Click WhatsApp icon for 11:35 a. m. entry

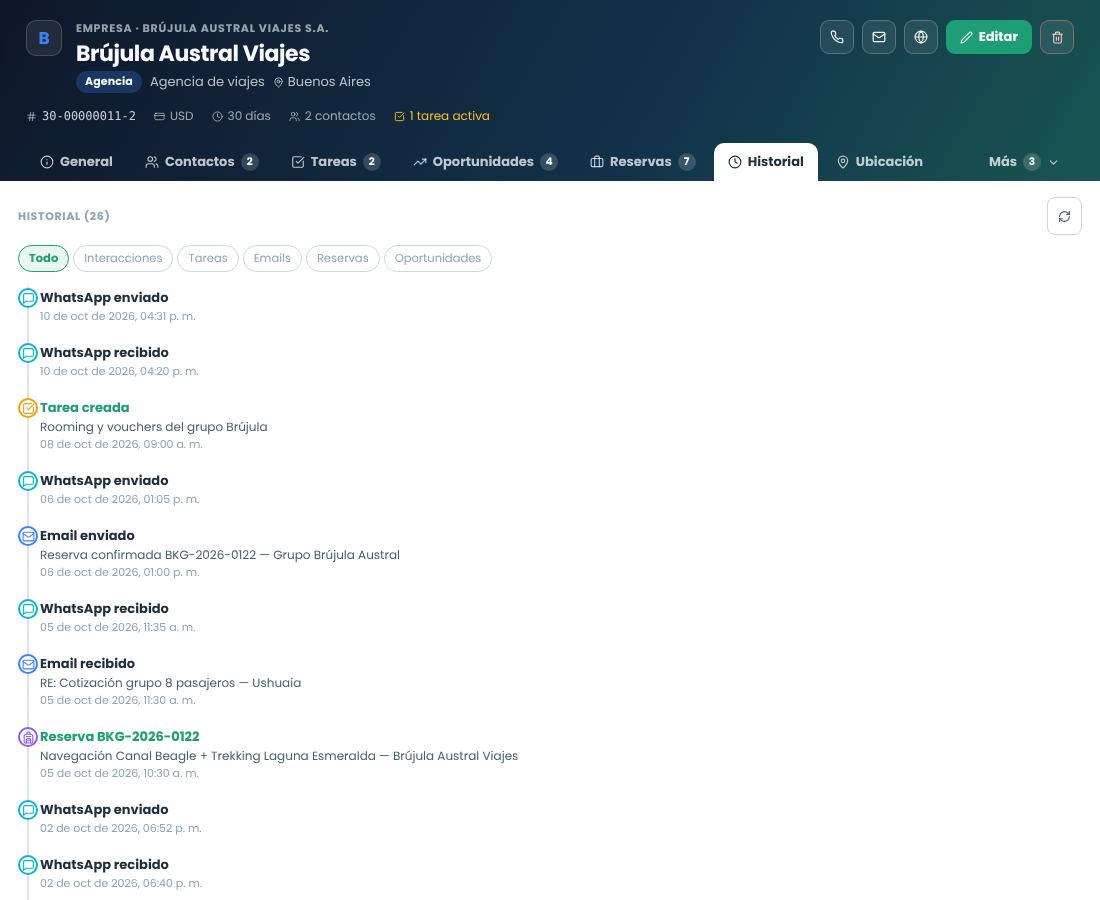27,609
